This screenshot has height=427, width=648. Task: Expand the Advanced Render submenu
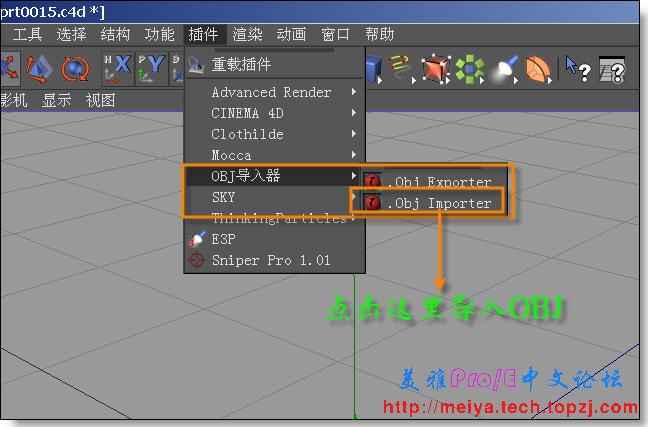274,92
